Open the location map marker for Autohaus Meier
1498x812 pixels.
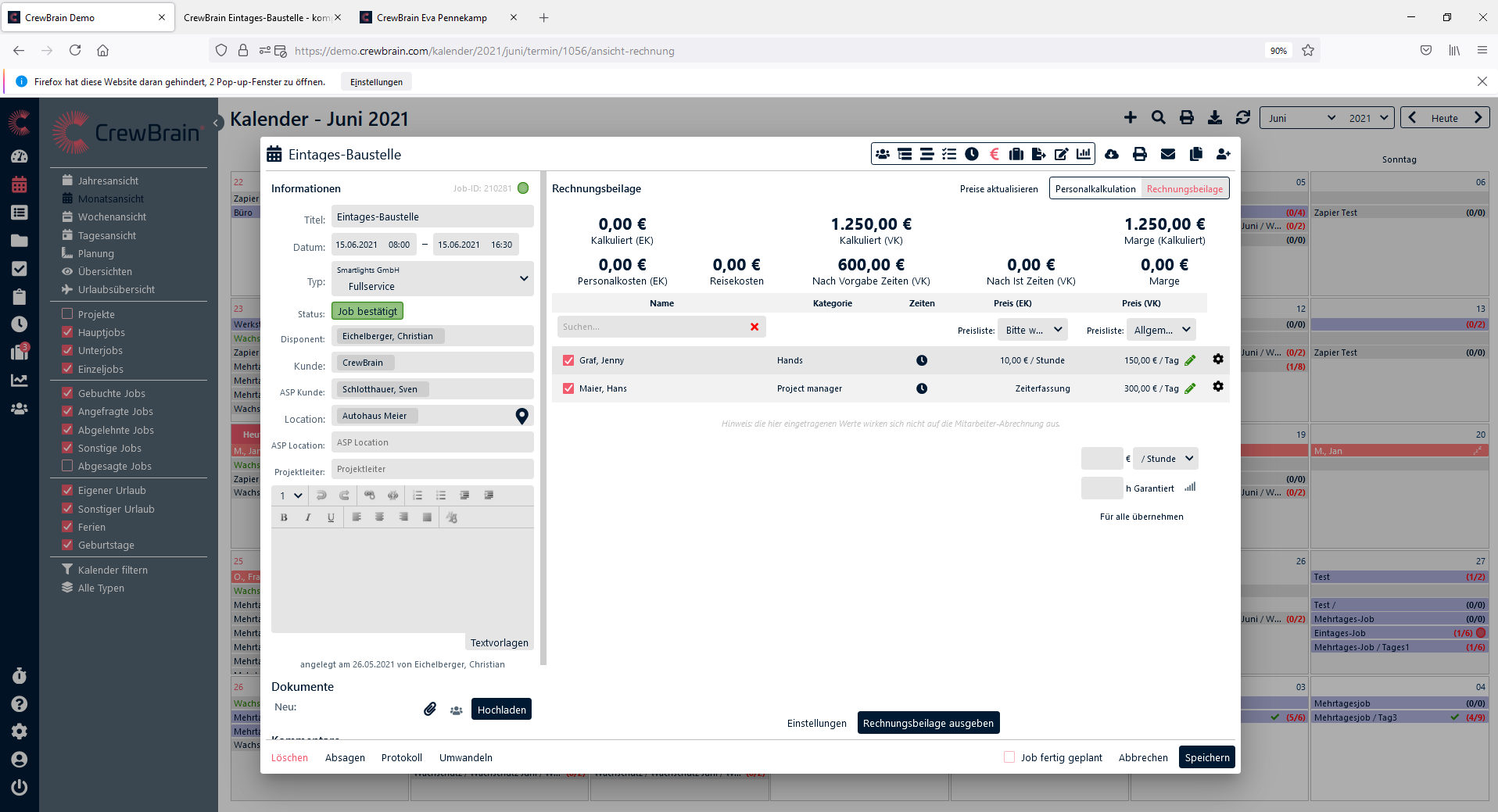pyautogui.click(x=521, y=417)
